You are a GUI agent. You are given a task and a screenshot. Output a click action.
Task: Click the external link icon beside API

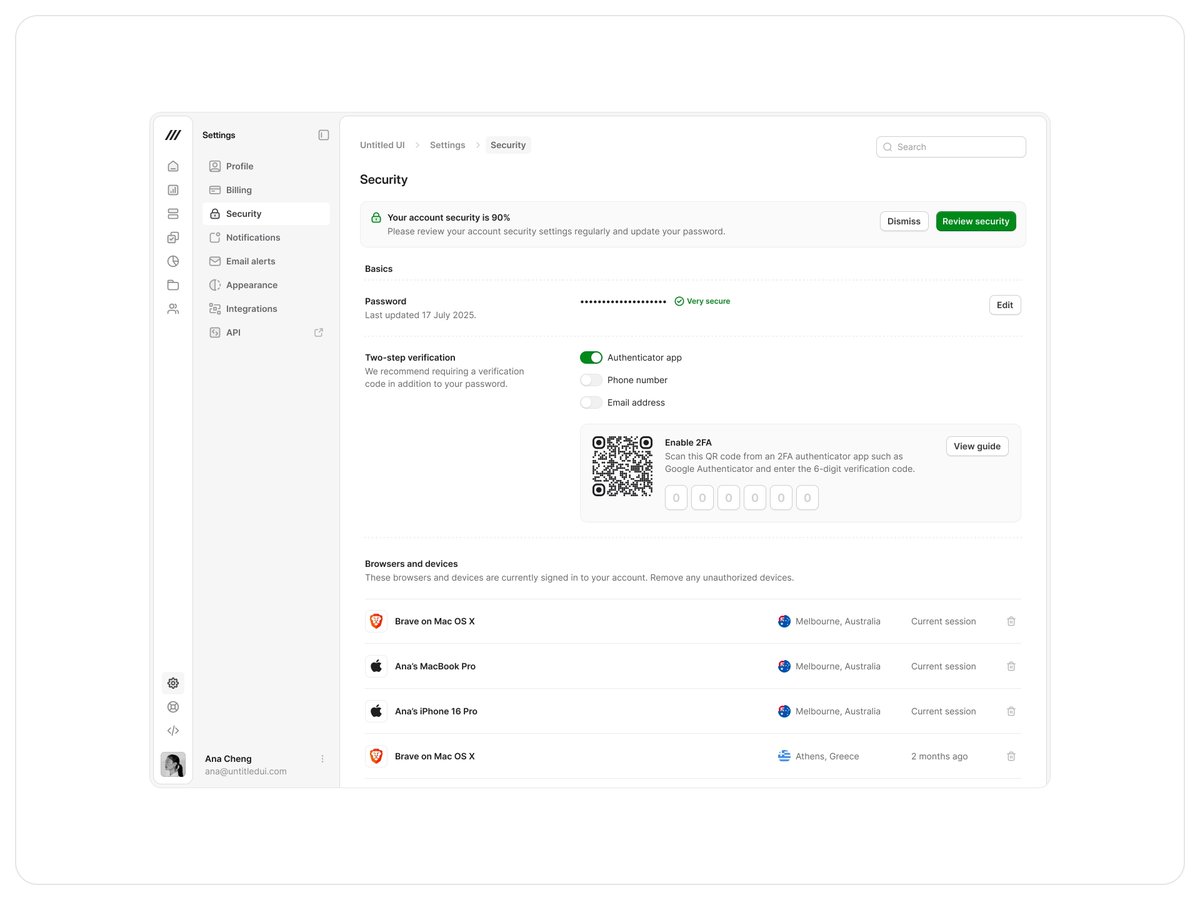[x=319, y=333]
